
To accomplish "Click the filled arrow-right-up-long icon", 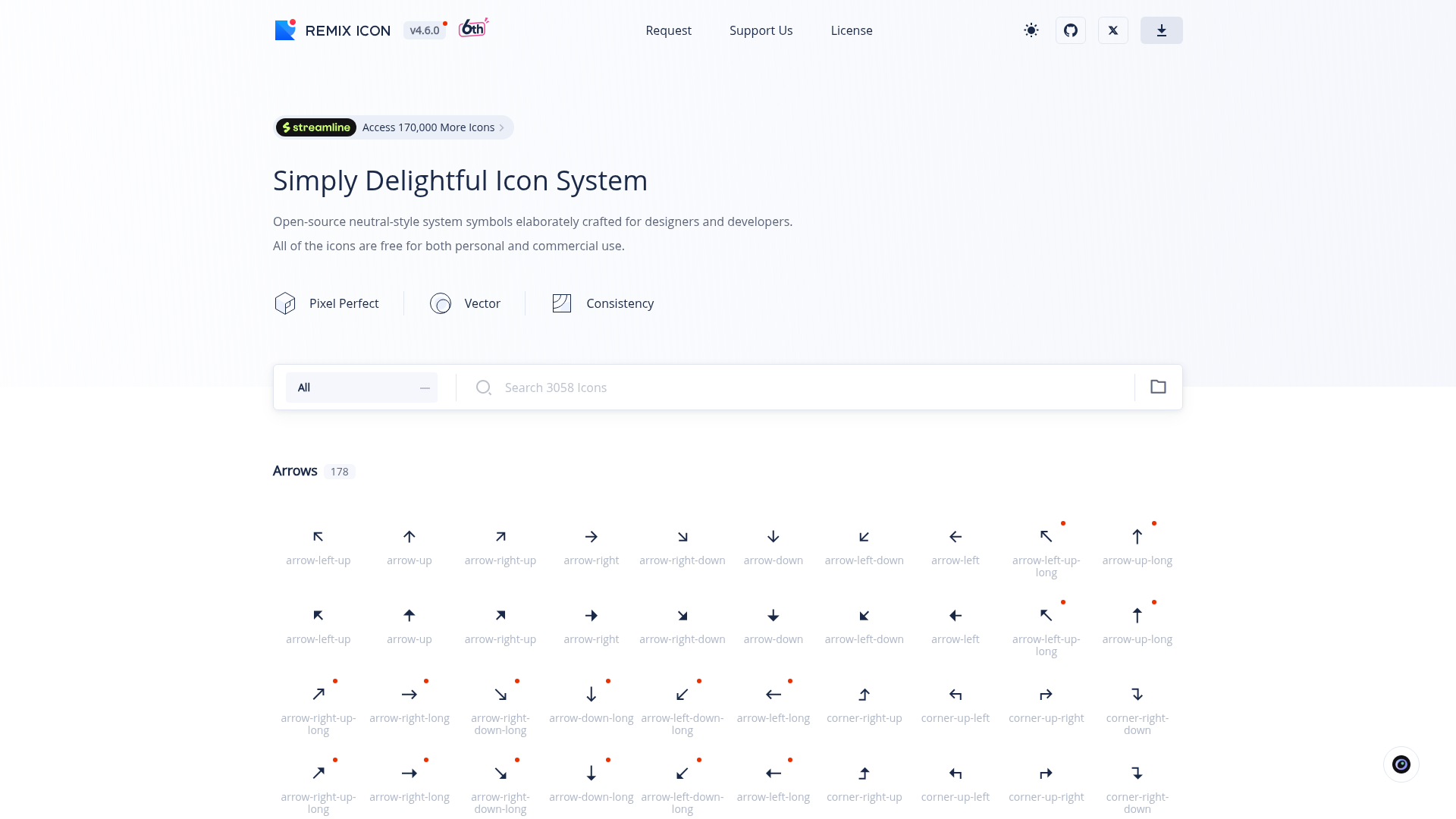I will coord(318,773).
